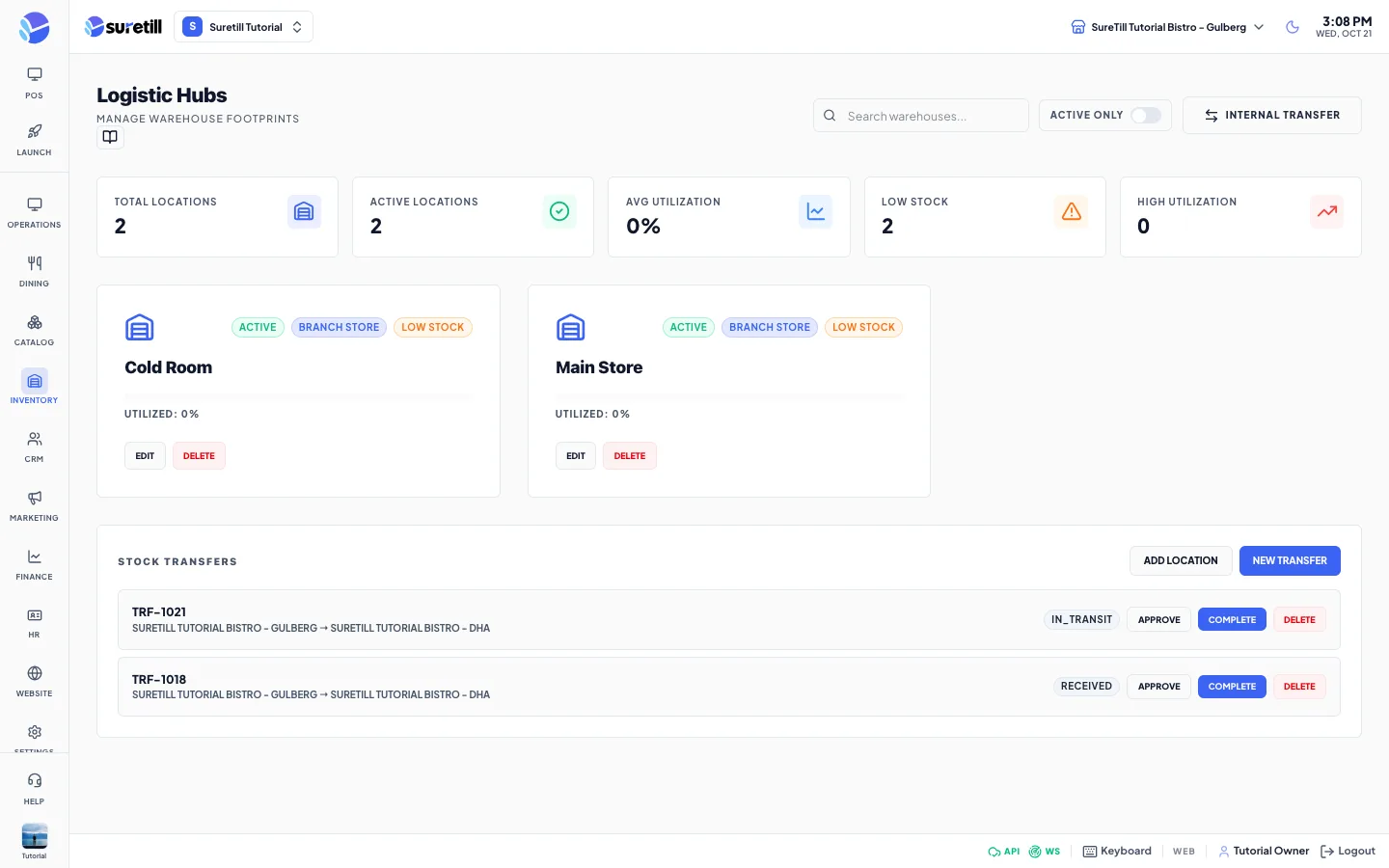The width and height of the screenshot is (1389, 868).
Task: Click Logout in the footer
Action: pos(1348,852)
